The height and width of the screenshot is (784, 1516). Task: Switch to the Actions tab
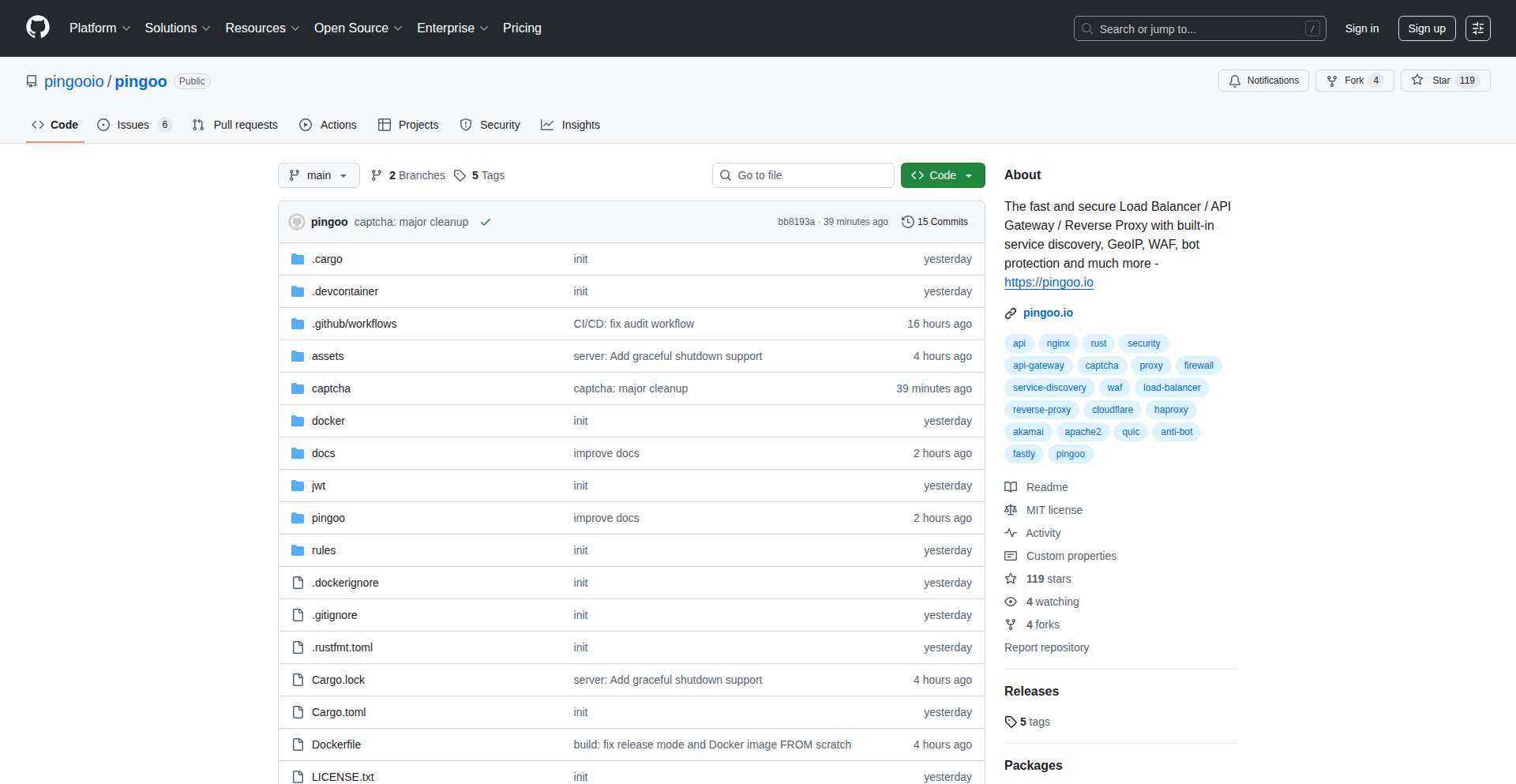click(x=328, y=125)
